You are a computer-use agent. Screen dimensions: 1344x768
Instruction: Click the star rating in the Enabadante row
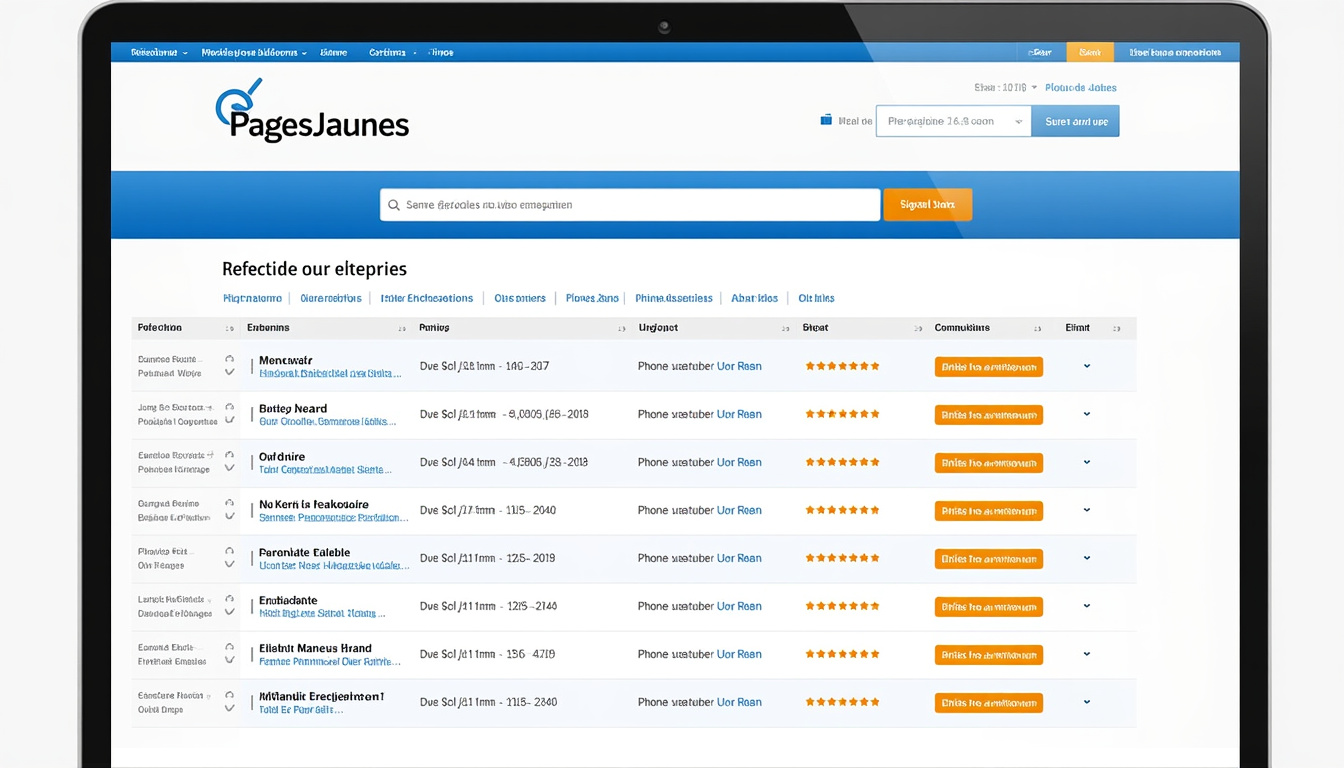(x=842, y=606)
